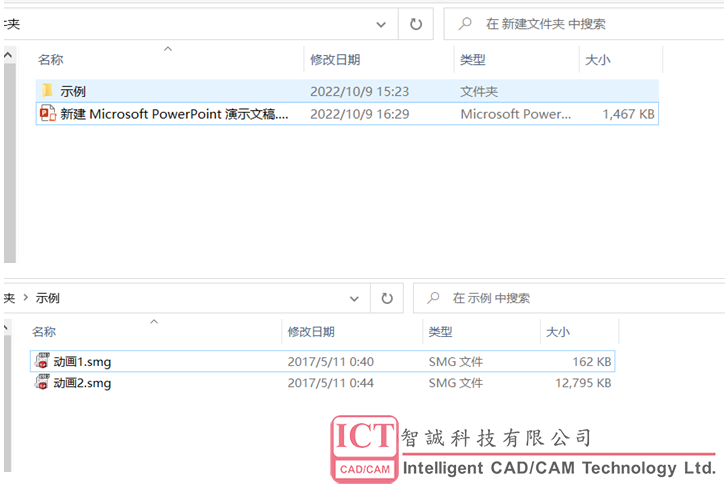The width and height of the screenshot is (725, 484).
Task: Click the search magnifier in 新建文件夹 search box
Action: pyautogui.click(x=464, y=23)
